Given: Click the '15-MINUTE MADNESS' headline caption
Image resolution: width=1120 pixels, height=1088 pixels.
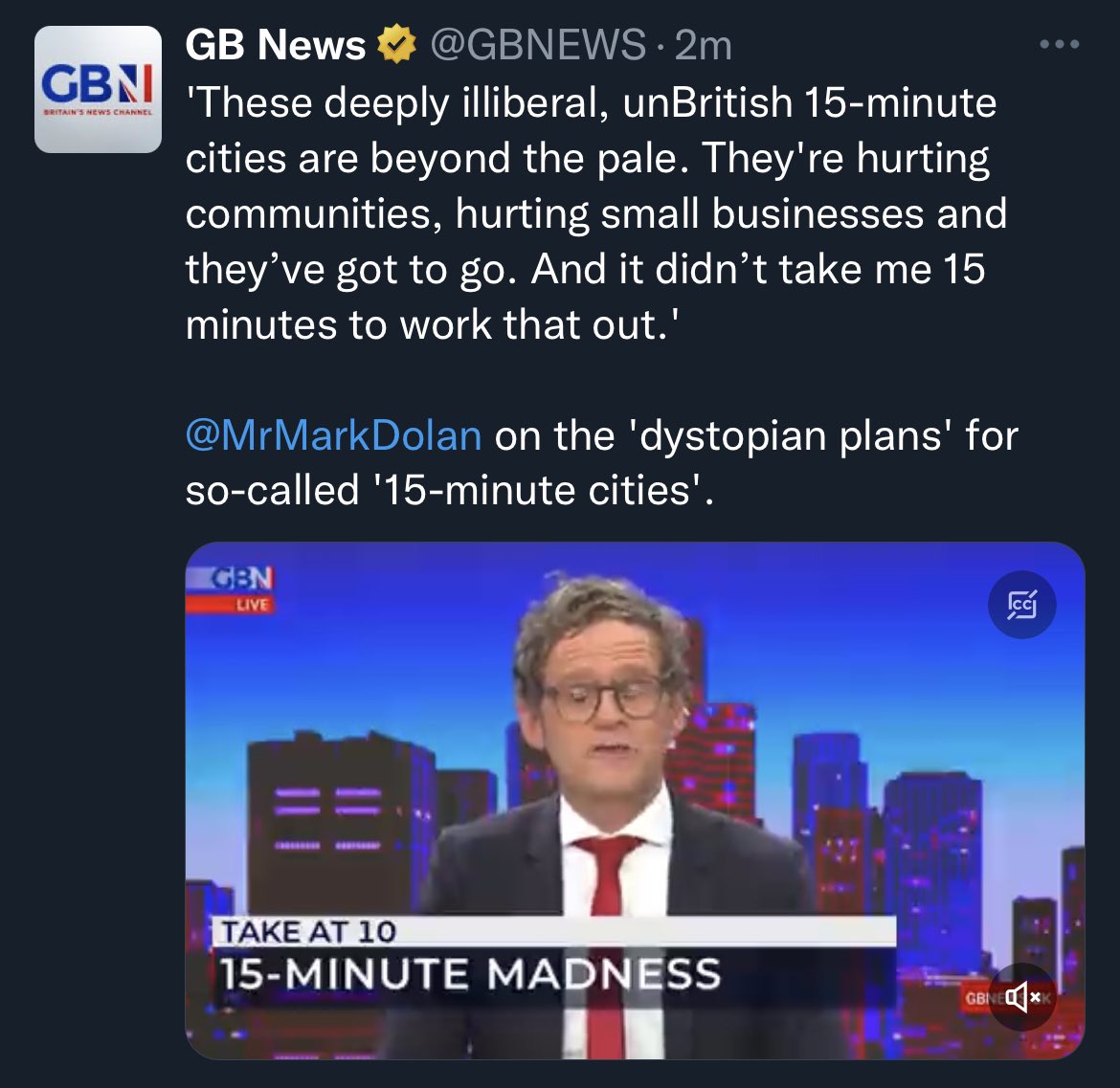Looking at the screenshot, I should (469, 974).
